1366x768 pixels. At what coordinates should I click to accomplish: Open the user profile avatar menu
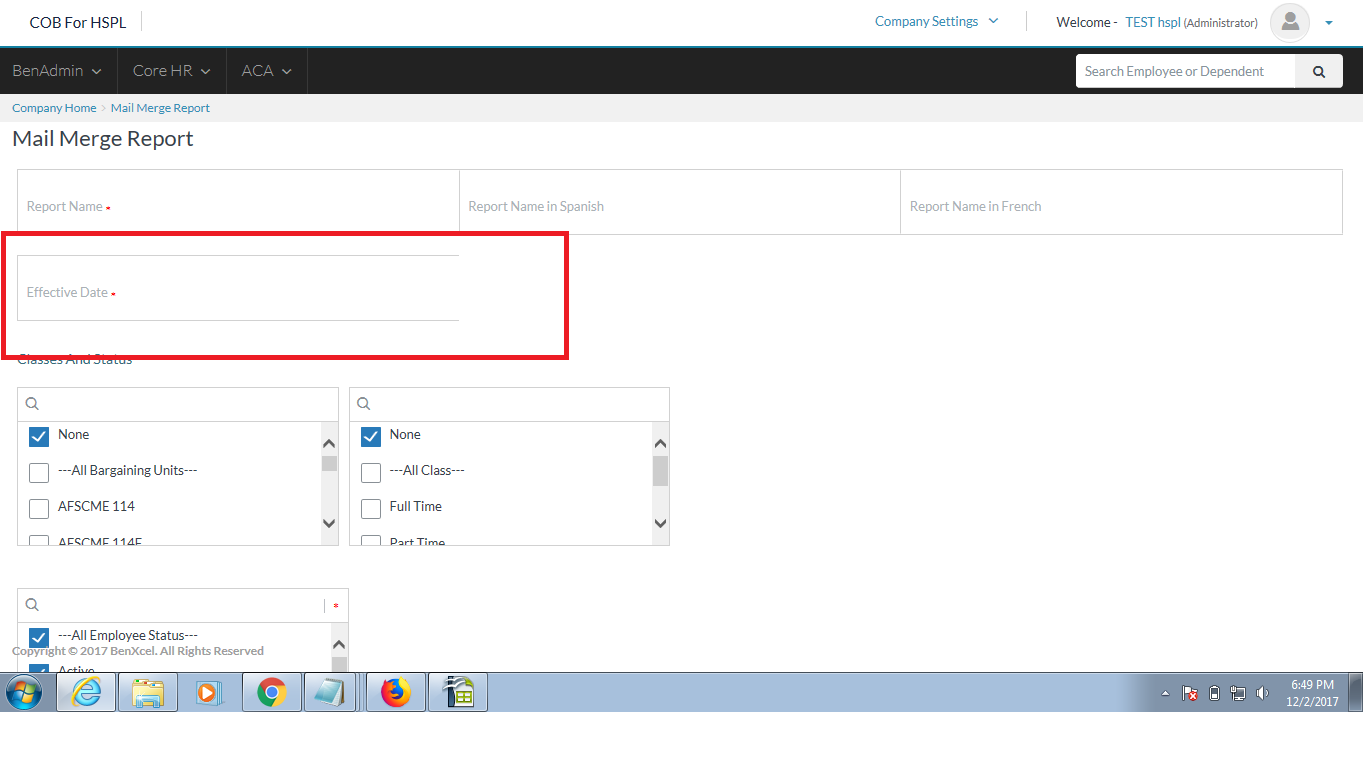(x=1289, y=22)
